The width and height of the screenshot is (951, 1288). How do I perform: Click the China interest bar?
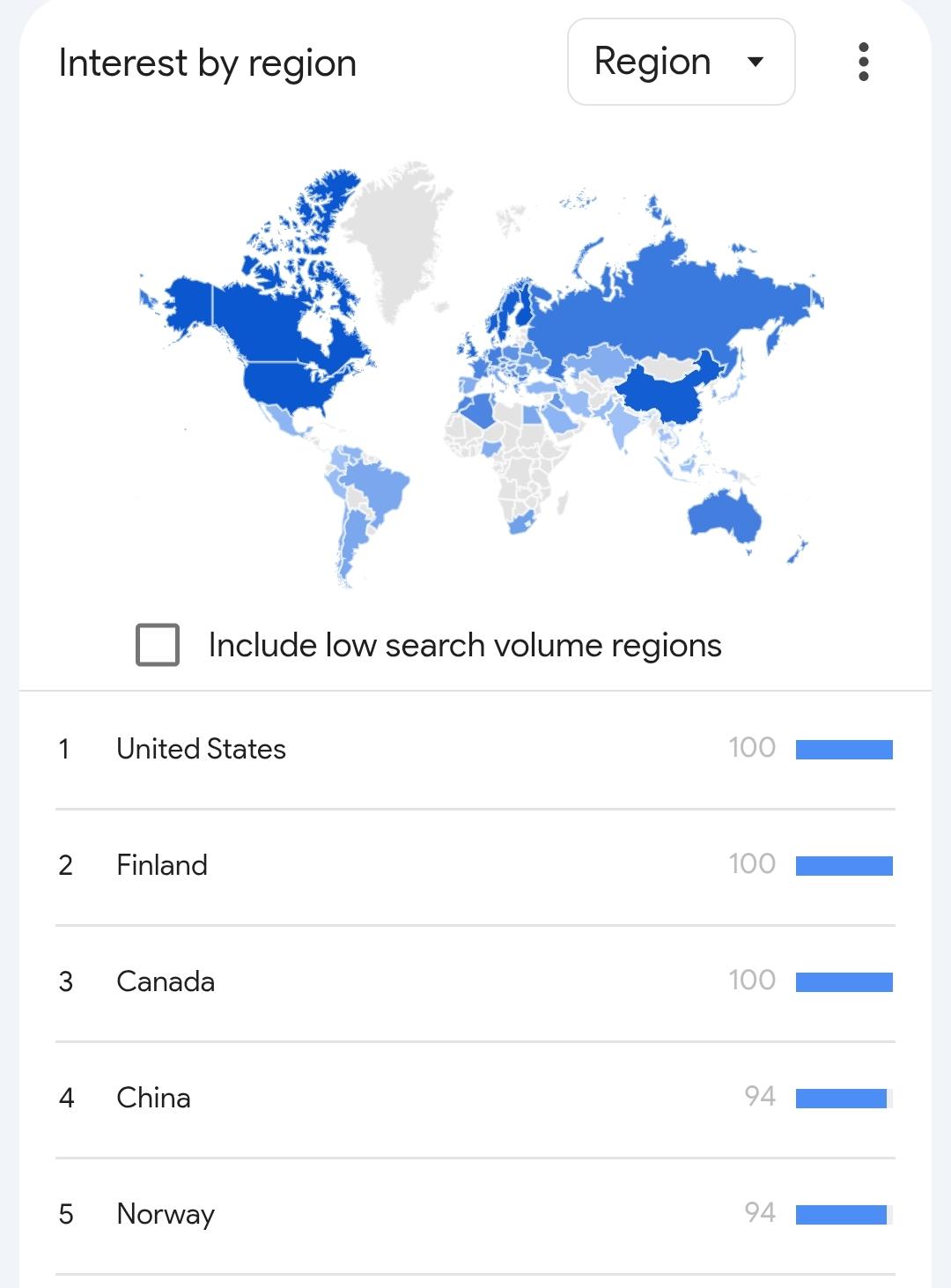[841, 1099]
